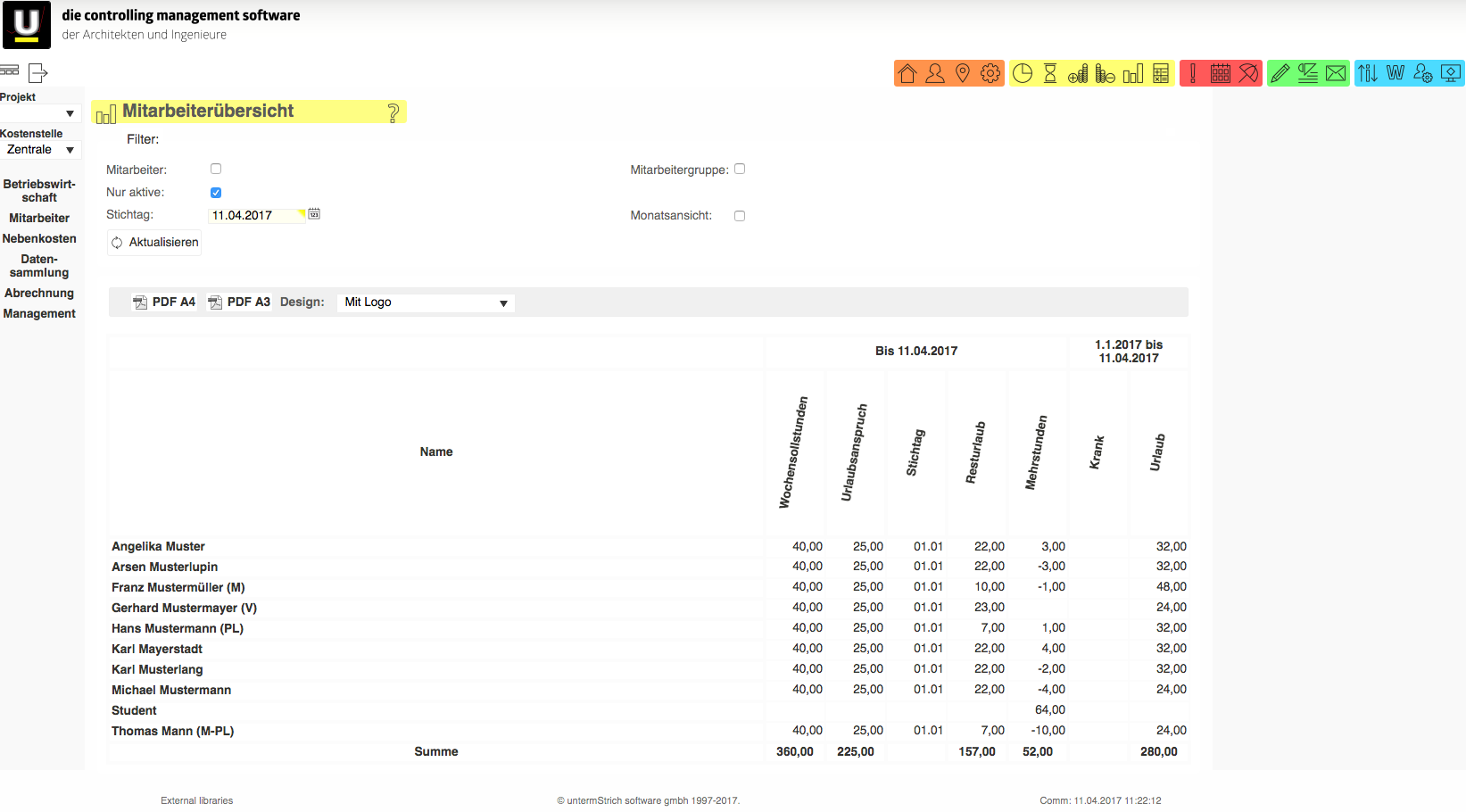1466x812 pixels.
Task: Open the envelope mail icon
Action: click(1336, 73)
